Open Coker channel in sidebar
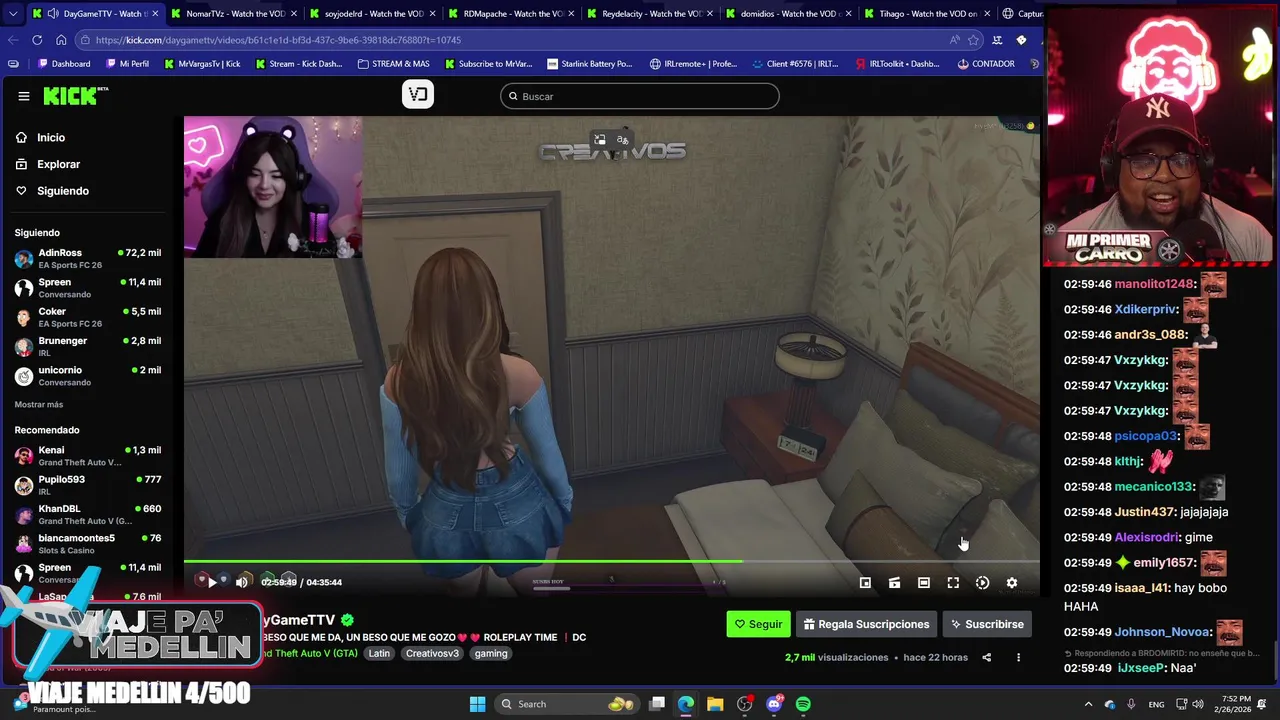This screenshot has width=1280, height=720. [x=88, y=317]
